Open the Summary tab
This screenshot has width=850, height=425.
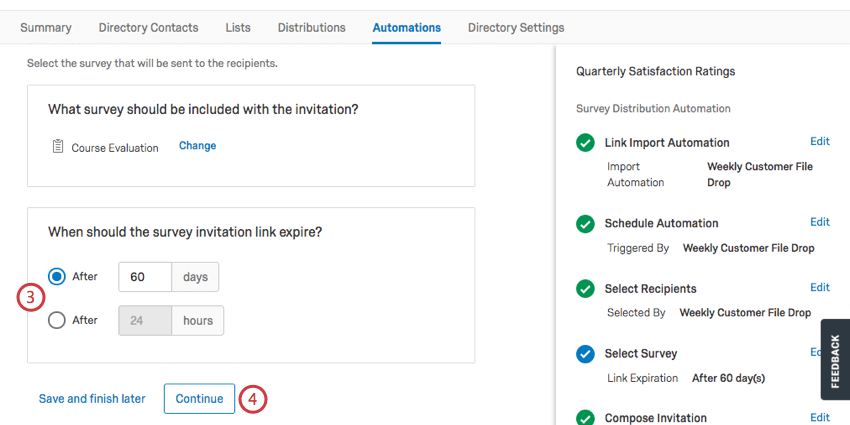(46, 28)
